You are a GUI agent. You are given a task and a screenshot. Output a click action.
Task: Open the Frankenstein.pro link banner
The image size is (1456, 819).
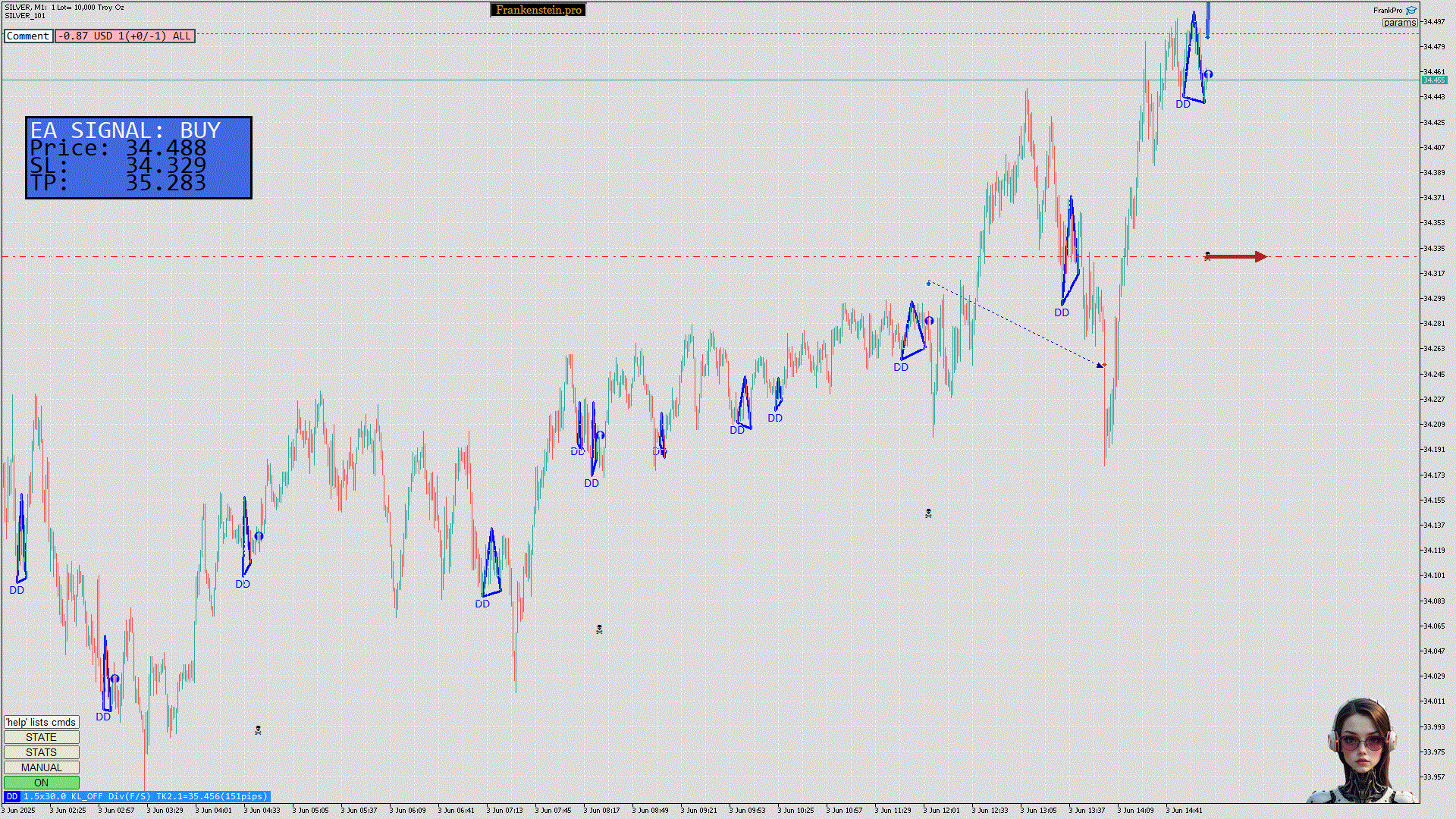pyautogui.click(x=538, y=10)
